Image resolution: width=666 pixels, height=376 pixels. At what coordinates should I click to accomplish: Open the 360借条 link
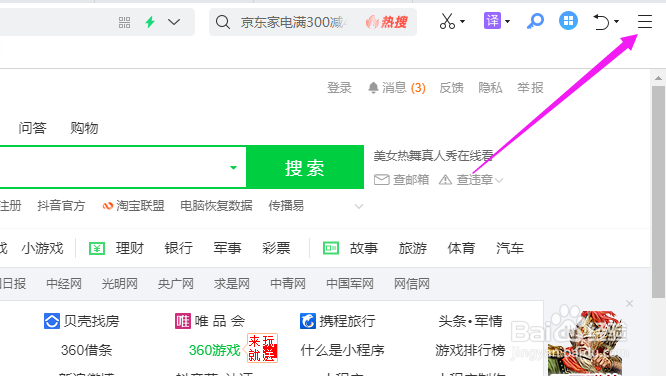pyautogui.click(x=87, y=351)
